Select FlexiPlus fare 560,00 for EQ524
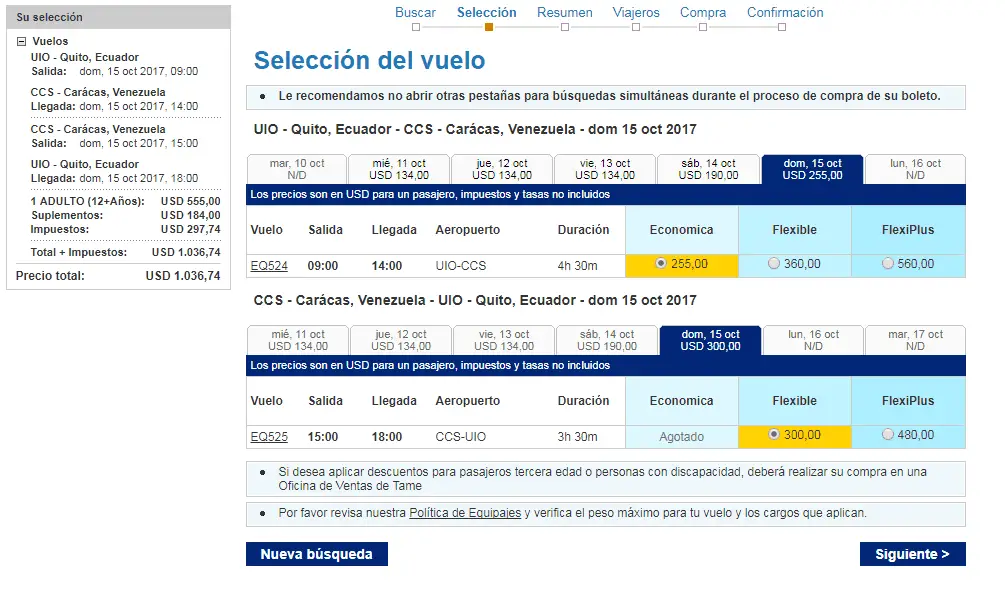Screen dimensions: 1005x595 (x=888, y=263)
